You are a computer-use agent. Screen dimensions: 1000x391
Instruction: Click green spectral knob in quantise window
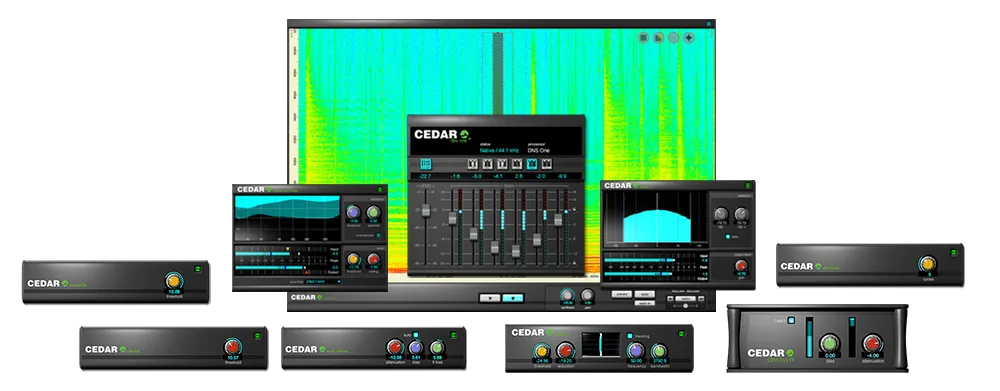pos(374,212)
